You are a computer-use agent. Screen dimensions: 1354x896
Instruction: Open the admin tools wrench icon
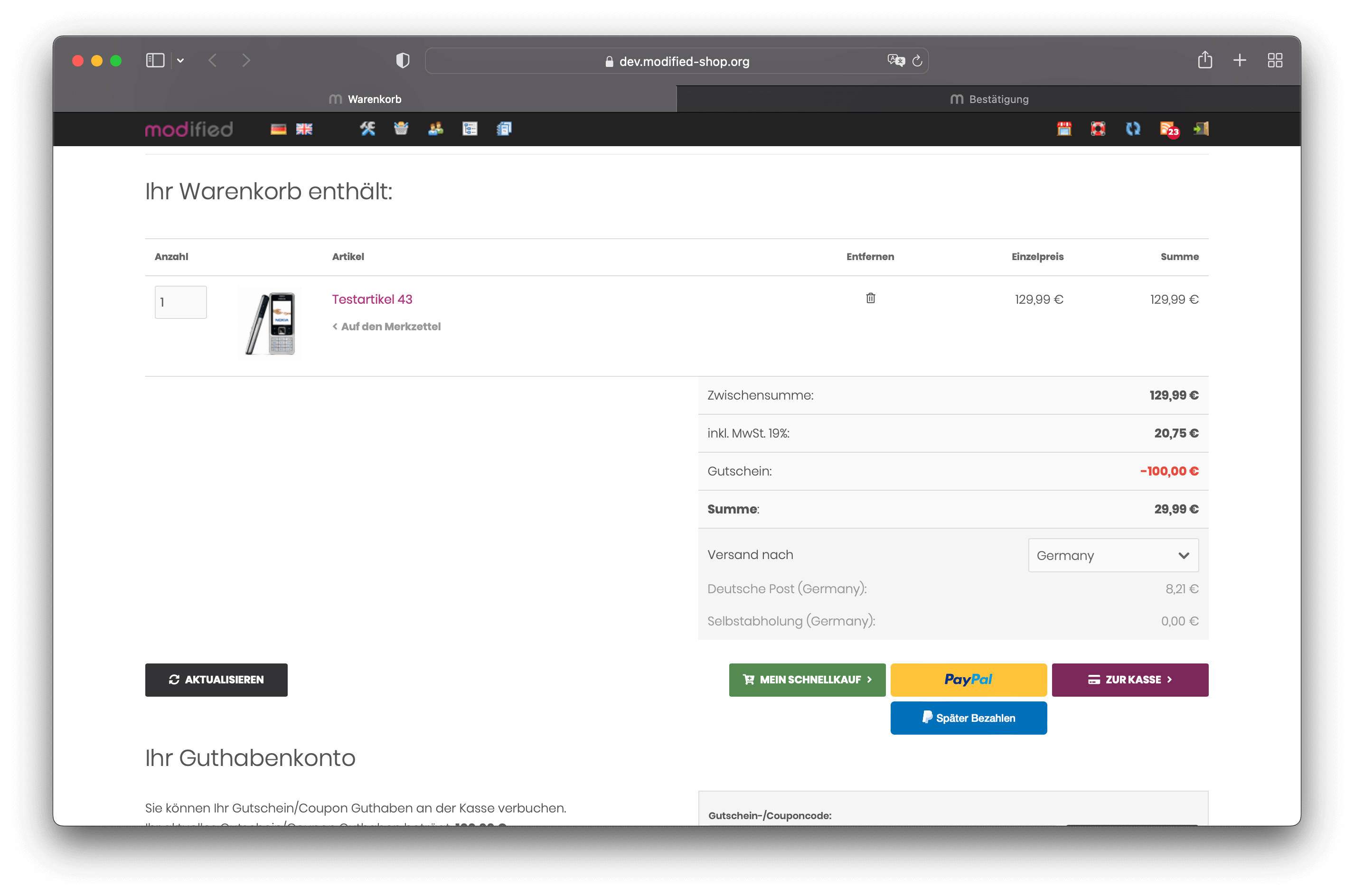(367, 129)
